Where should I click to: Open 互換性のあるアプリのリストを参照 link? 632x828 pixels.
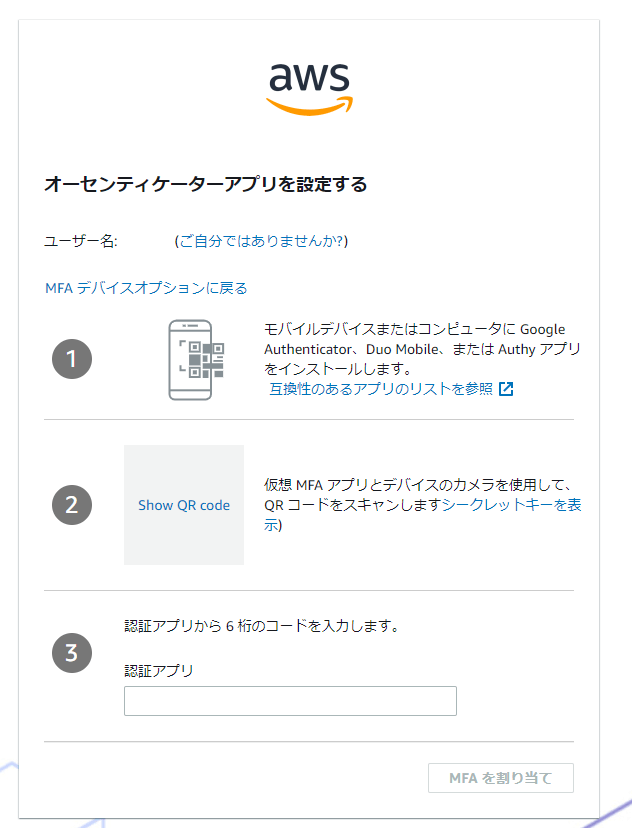[x=381, y=389]
